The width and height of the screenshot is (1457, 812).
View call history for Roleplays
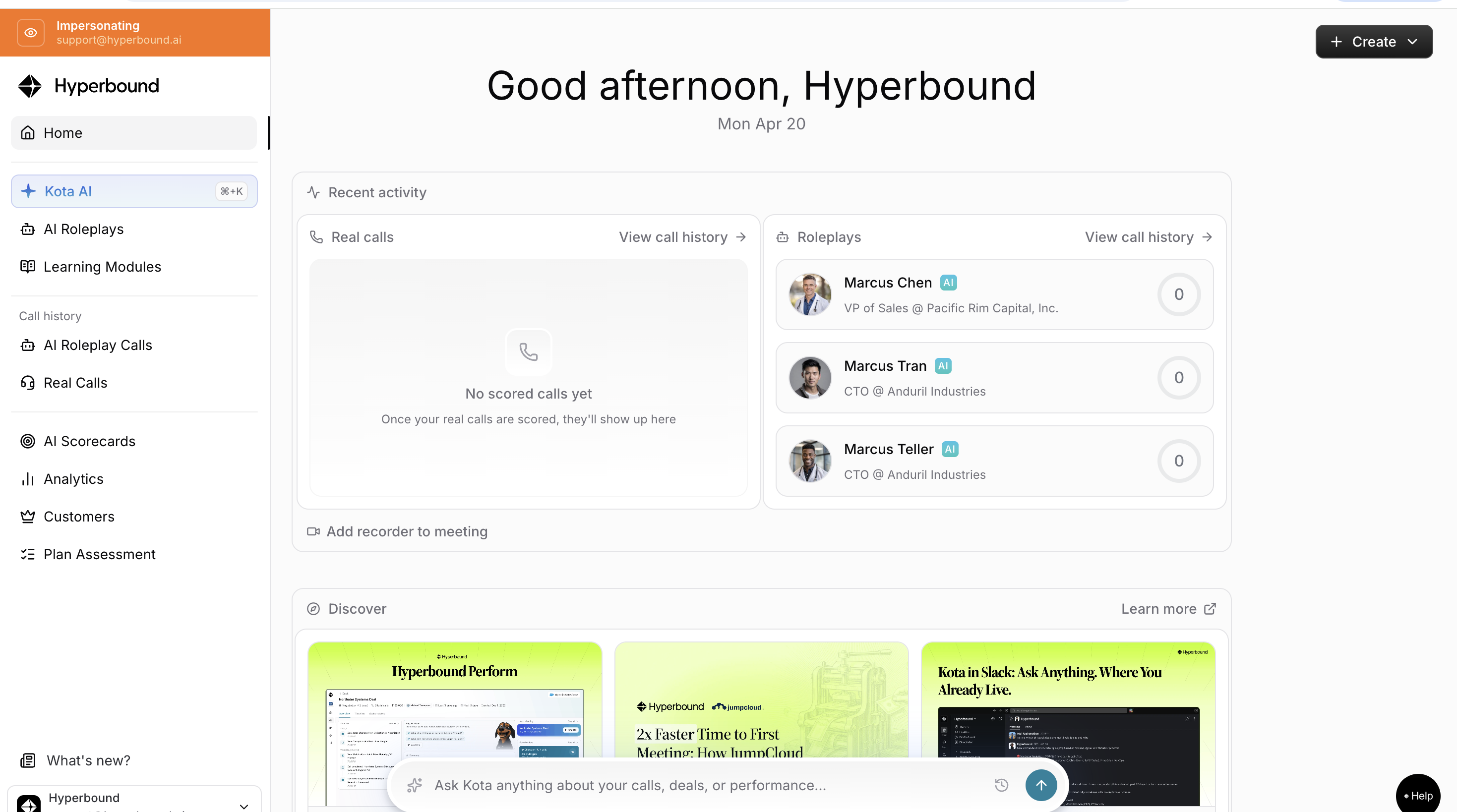pyautogui.click(x=1148, y=237)
